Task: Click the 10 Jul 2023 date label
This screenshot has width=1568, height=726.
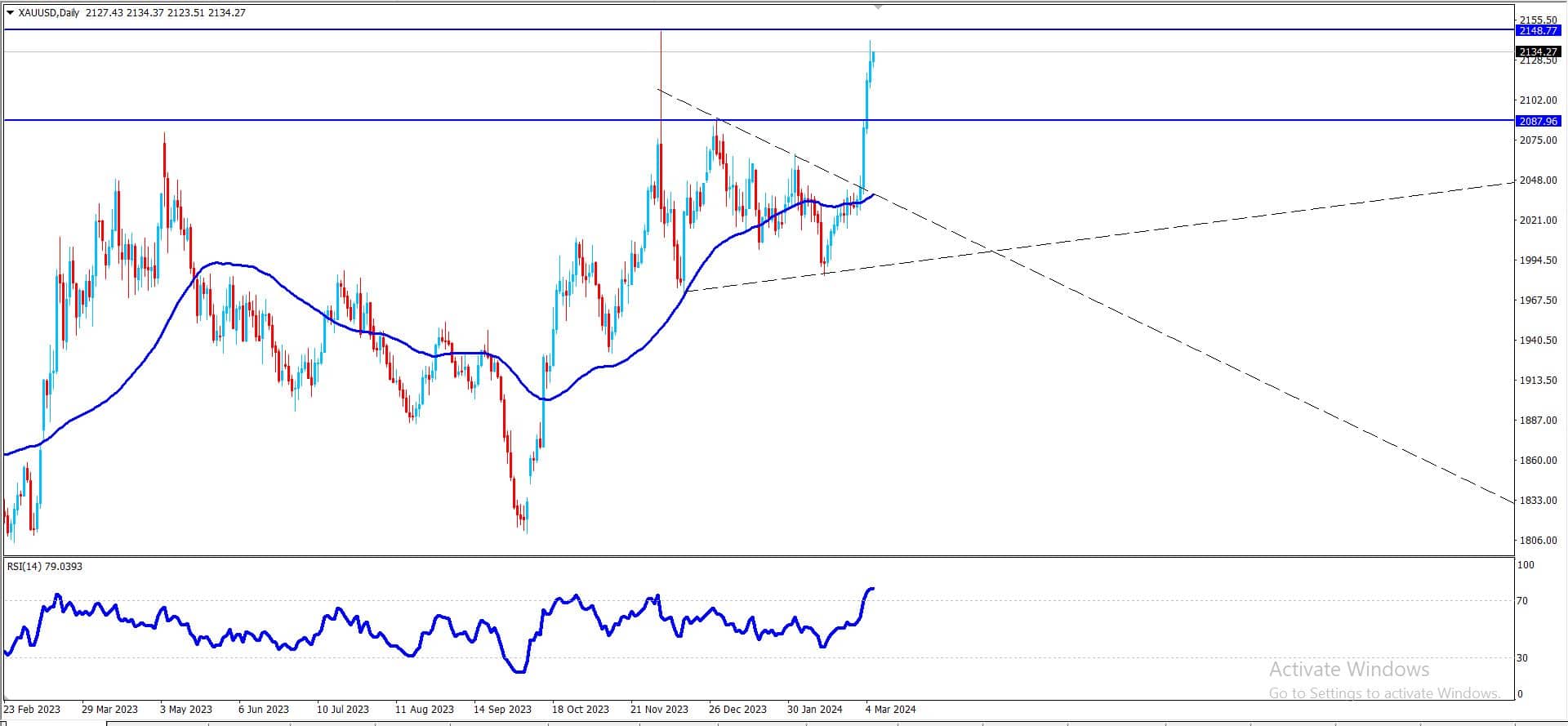Action: click(343, 709)
